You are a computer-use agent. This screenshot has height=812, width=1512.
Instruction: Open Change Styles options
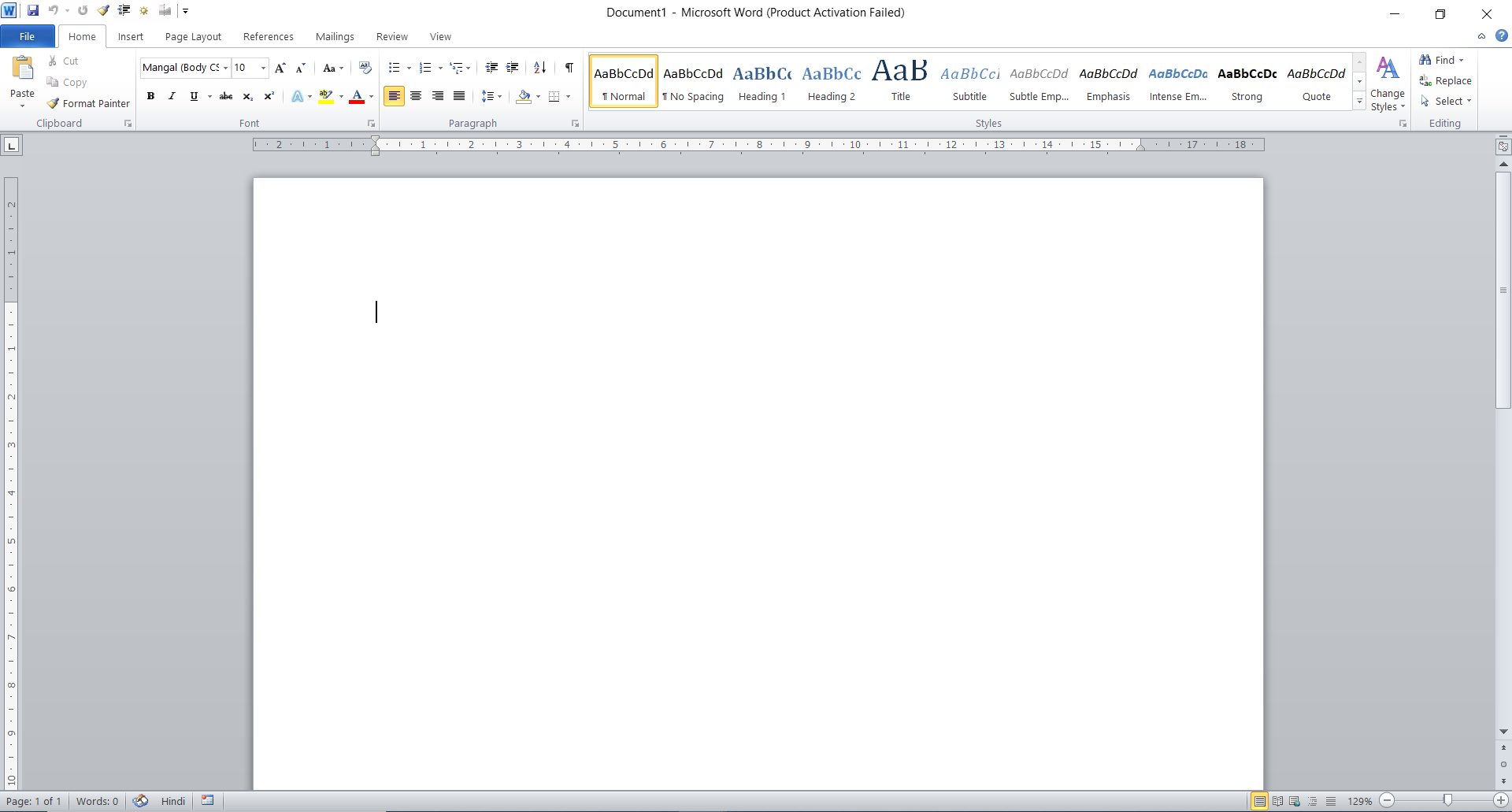coord(1388,82)
